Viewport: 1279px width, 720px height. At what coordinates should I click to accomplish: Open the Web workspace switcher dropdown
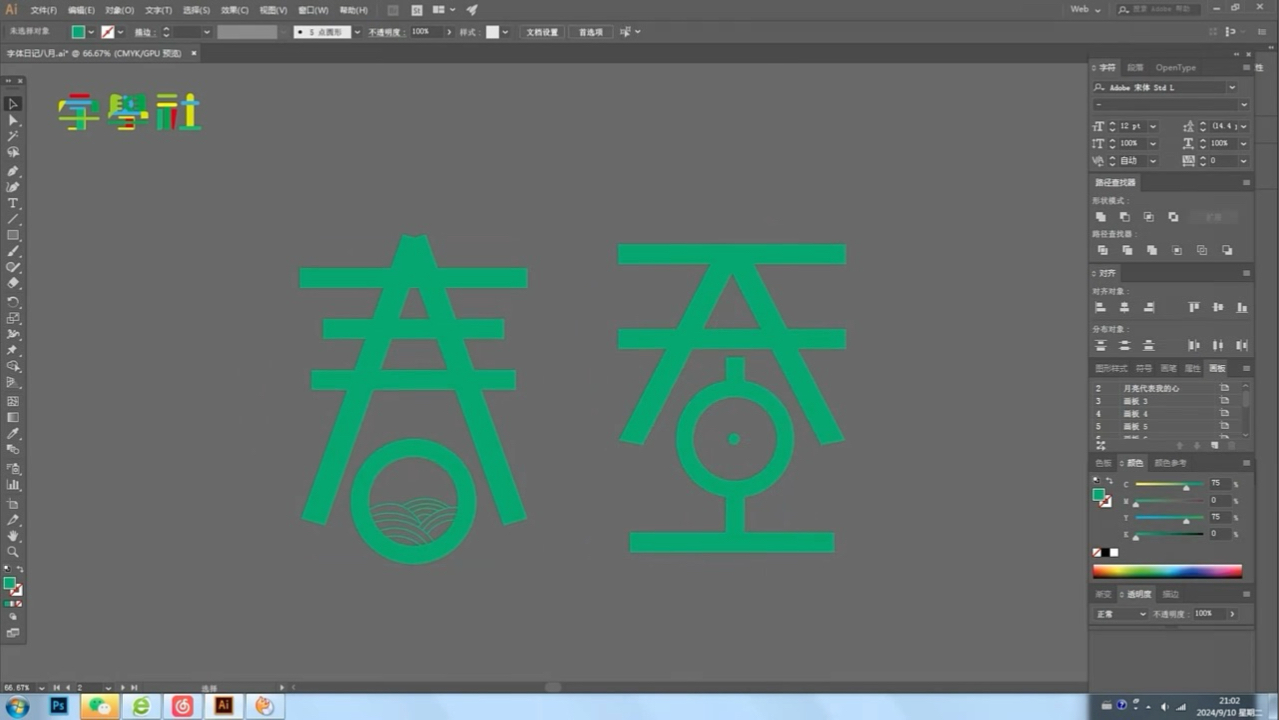point(1085,10)
